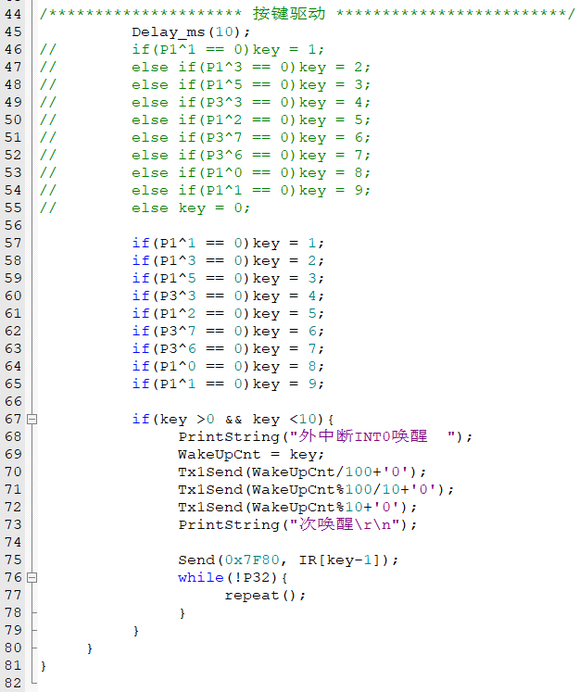
Task: Click commented 'else if(P1^3 == 0)' line 47
Action: click(x=214, y=67)
